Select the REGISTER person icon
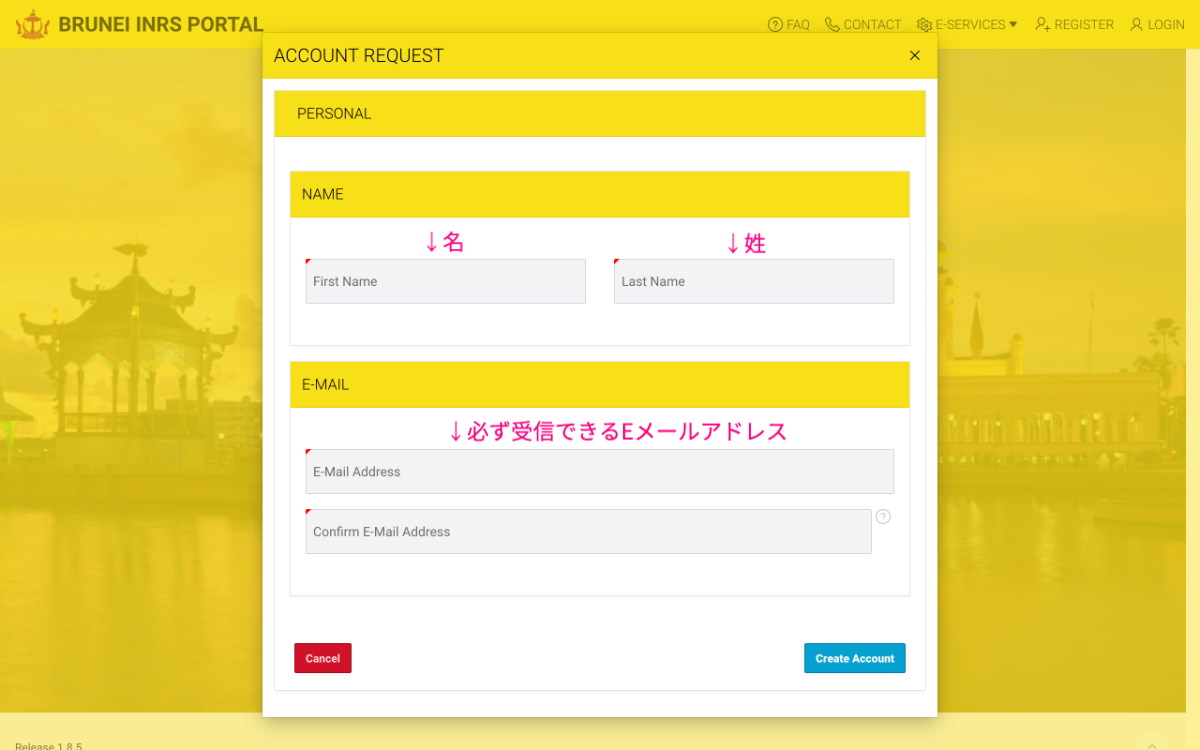Image resolution: width=1200 pixels, height=750 pixels. (x=1042, y=24)
